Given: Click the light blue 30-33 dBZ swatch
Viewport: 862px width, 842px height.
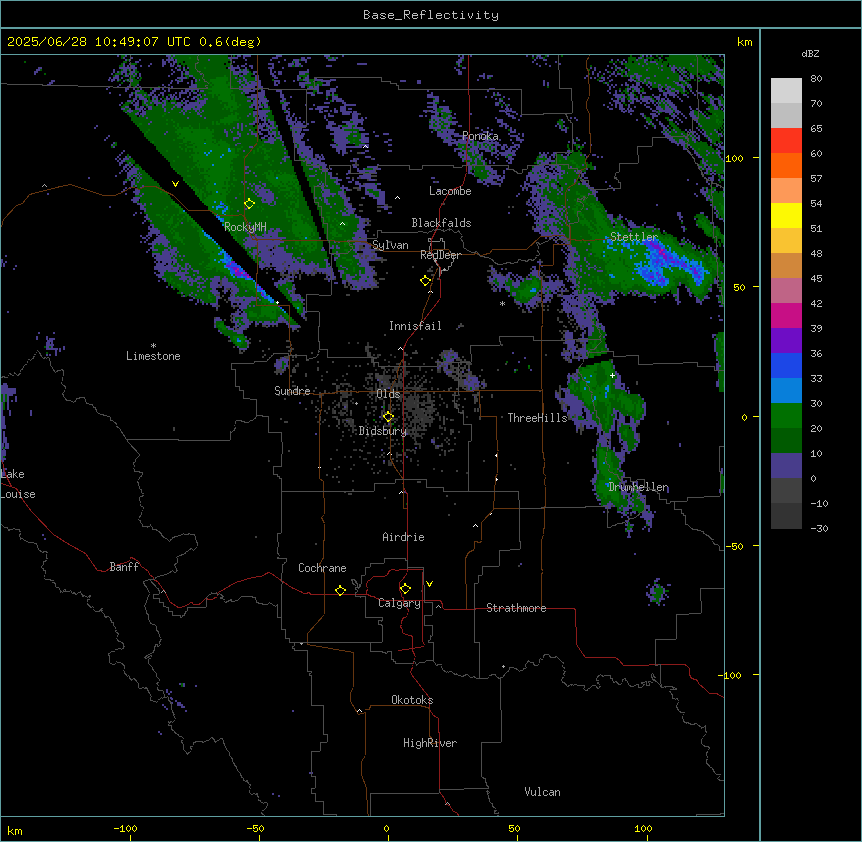Looking at the screenshot, I should 786,391.
